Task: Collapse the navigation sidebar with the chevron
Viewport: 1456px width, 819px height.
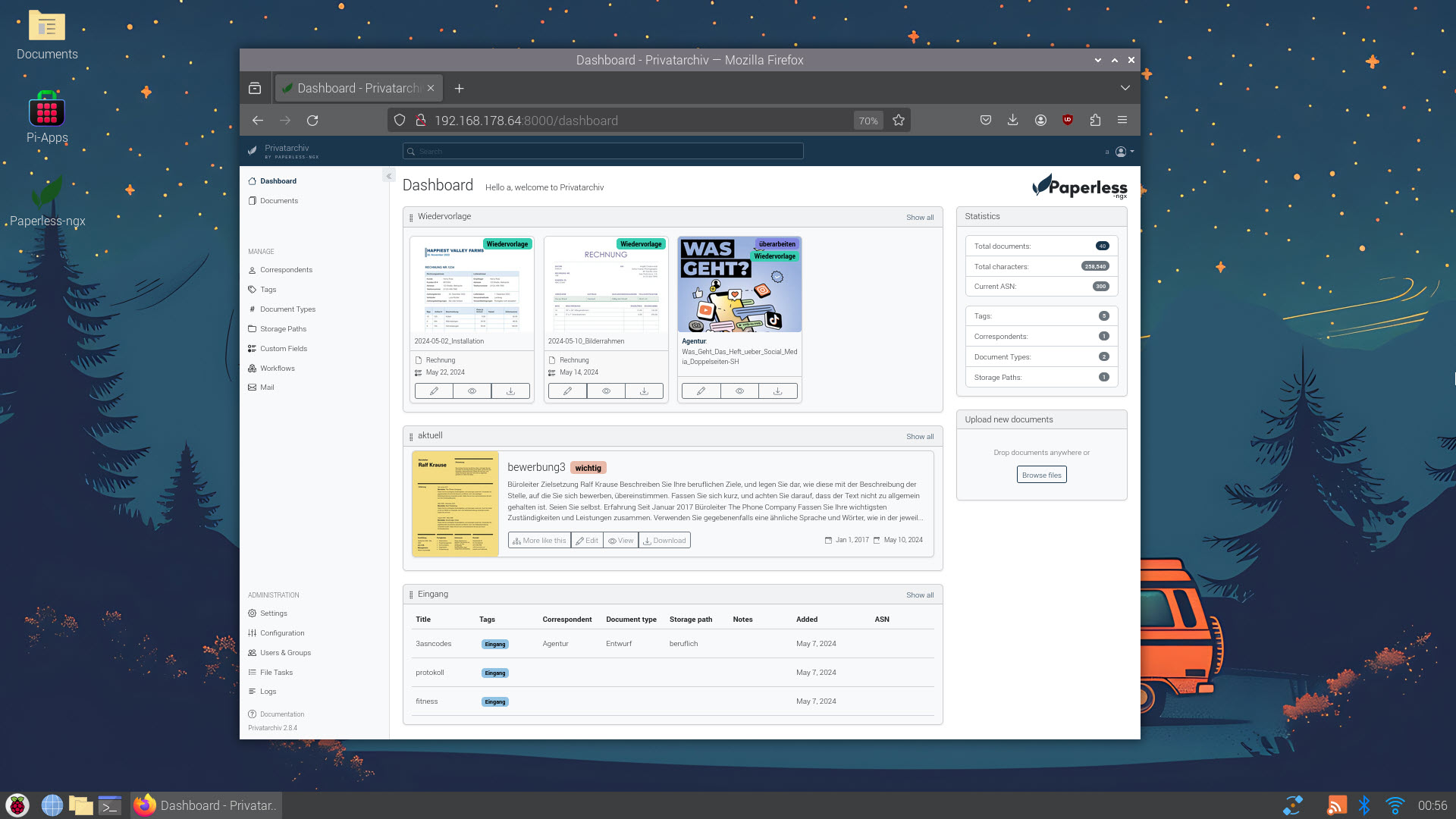Action: [x=389, y=175]
